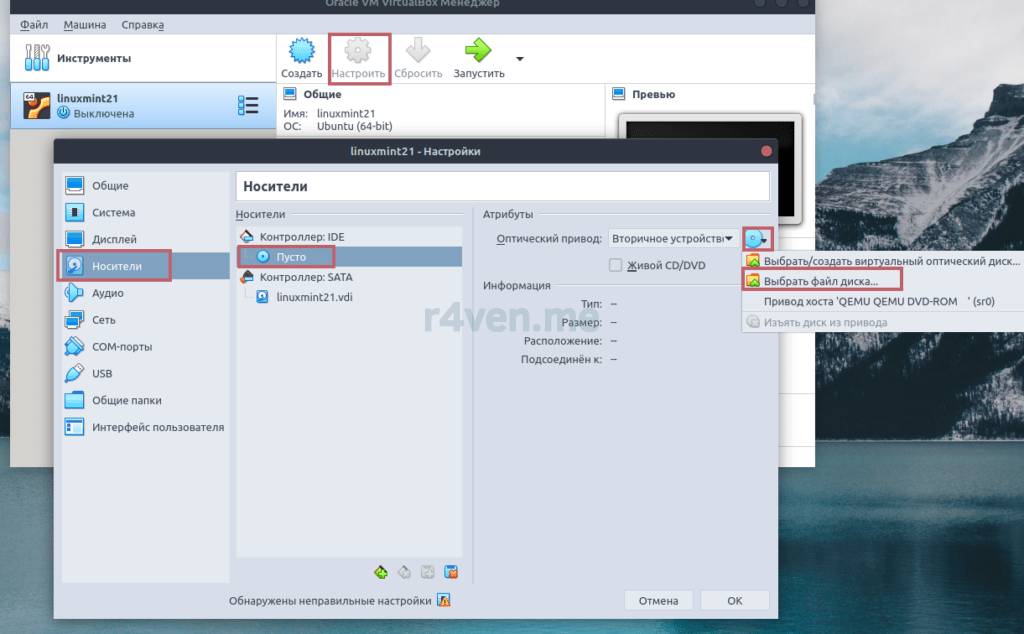Select linuxmint21.vdi in the storage tree
The image size is (1024, 634).
(313, 297)
